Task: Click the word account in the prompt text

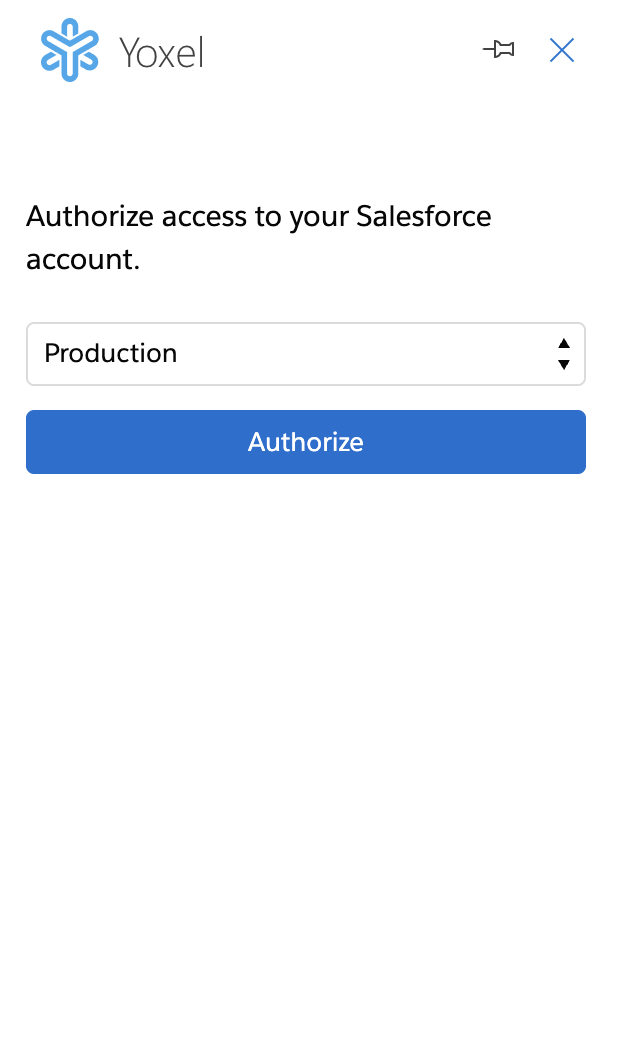Action: 80,260
